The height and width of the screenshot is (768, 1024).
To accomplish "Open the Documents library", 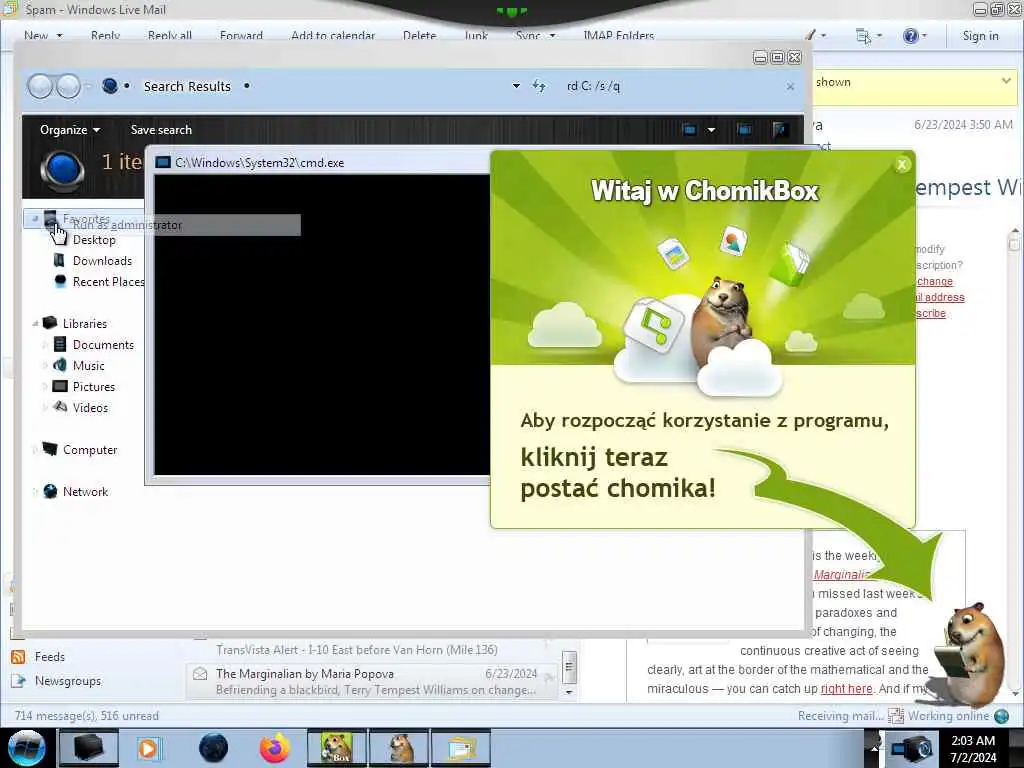I will tap(103, 345).
